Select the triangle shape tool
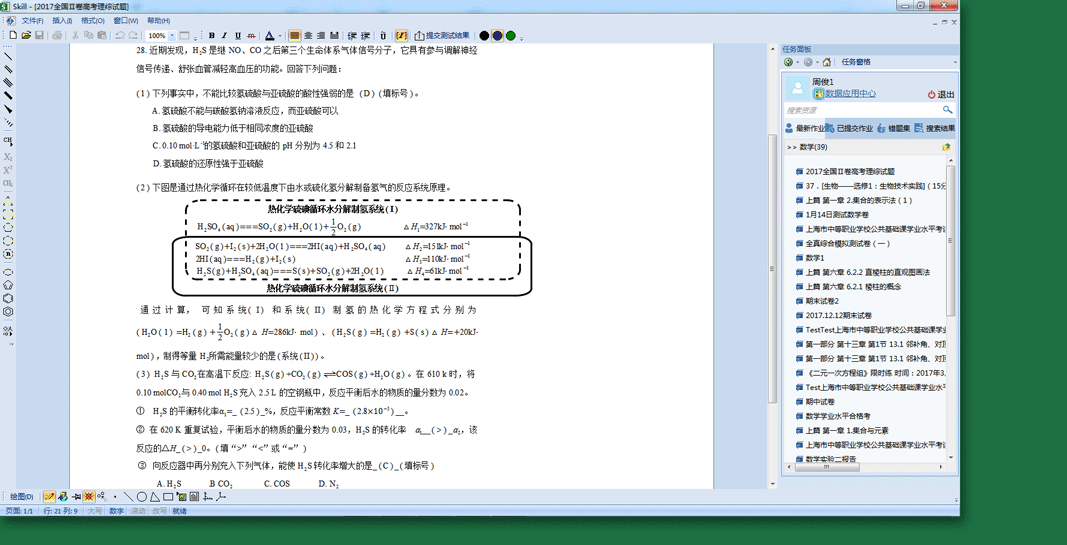1067x545 pixels. (154, 497)
